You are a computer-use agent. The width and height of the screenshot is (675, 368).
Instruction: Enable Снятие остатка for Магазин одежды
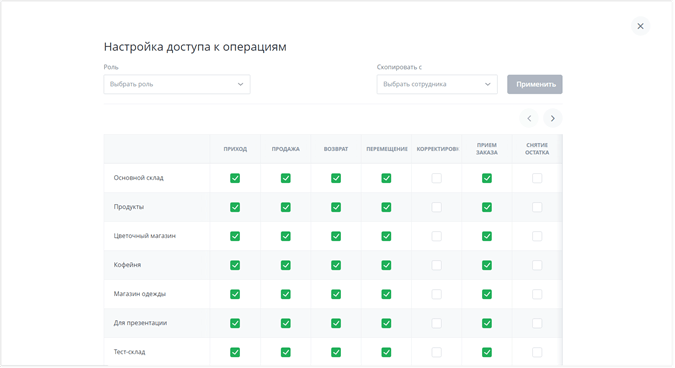click(537, 294)
